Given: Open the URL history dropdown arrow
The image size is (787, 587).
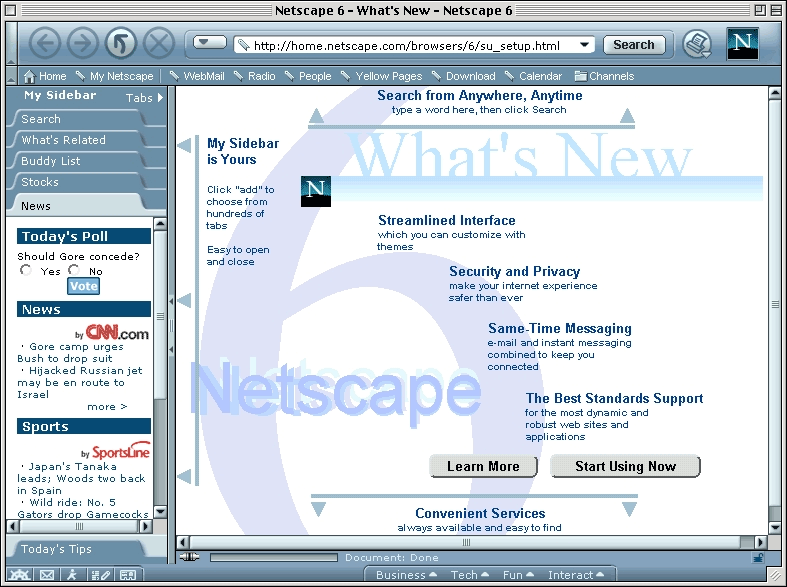Looking at the screenshot, I should 585,45.
